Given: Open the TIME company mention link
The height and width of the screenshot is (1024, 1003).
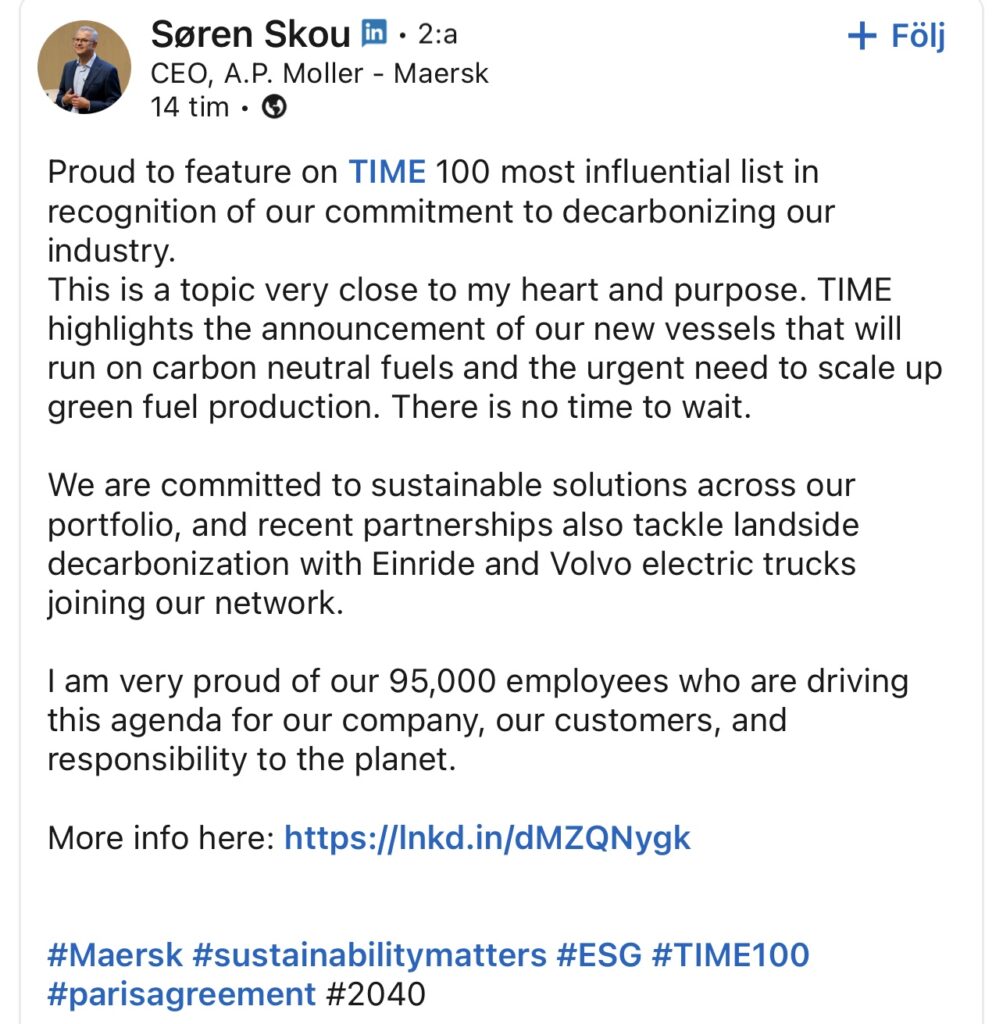Looking at the screenshot, I should [x=387, y=172].
